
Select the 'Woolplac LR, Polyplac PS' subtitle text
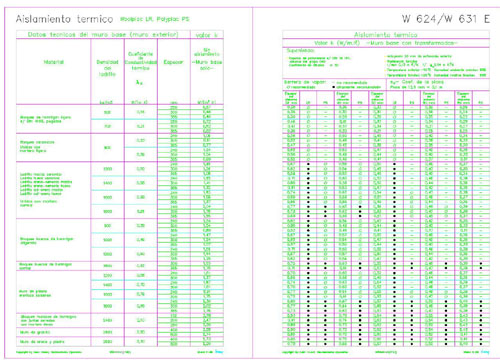[x=155, y=19]
